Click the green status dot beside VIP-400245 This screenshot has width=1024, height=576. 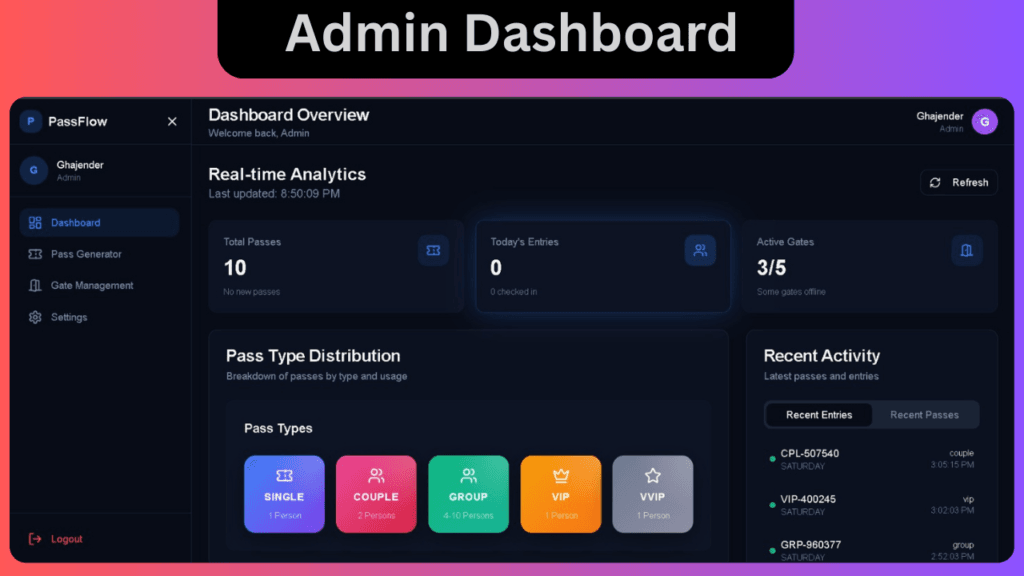[773, 505]
